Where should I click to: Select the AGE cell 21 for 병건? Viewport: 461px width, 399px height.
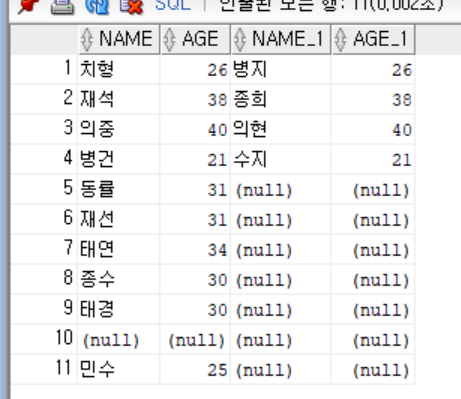coord(195,159)
